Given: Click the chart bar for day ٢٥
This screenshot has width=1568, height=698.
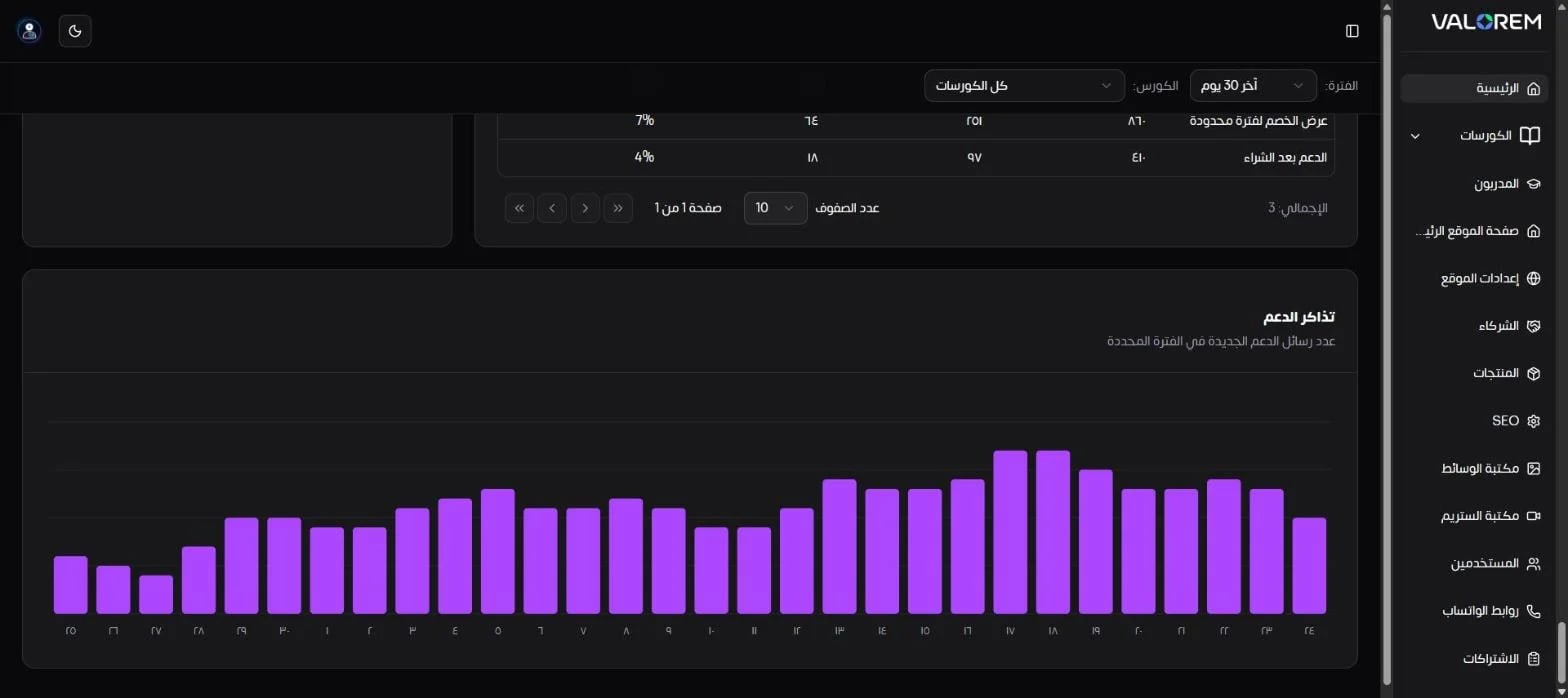Looking at the screenshot, I should point(71,585).
